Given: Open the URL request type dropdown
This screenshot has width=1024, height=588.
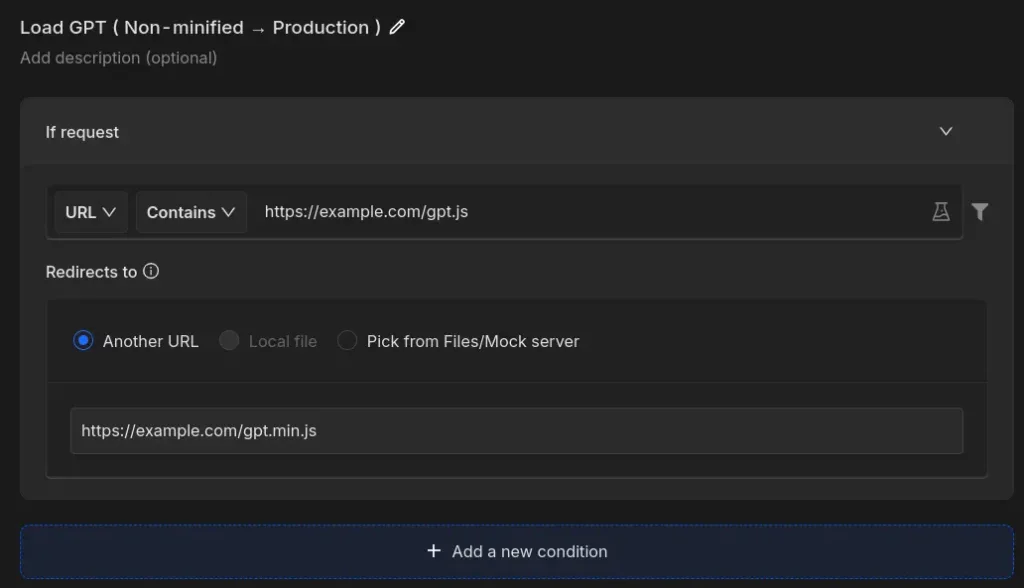Looking at the screenshot, I should pos(91,212).
